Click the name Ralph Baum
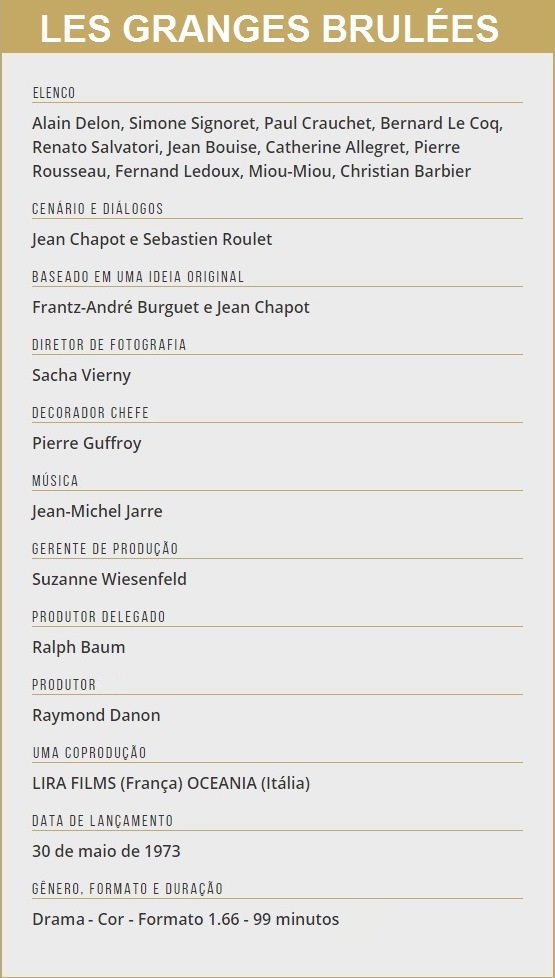The height and width of the screenshot is (978, 555). [79, 647]
